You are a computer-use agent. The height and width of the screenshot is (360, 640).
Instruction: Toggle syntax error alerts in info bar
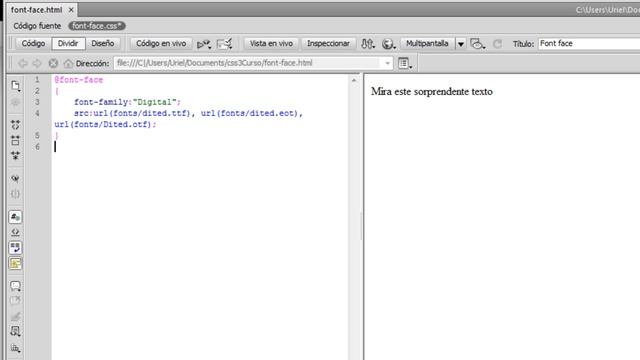16,263
